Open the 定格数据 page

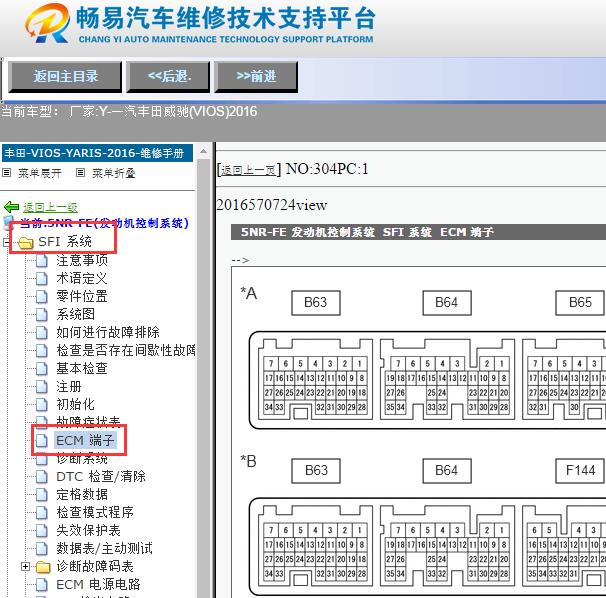[82, 494]
